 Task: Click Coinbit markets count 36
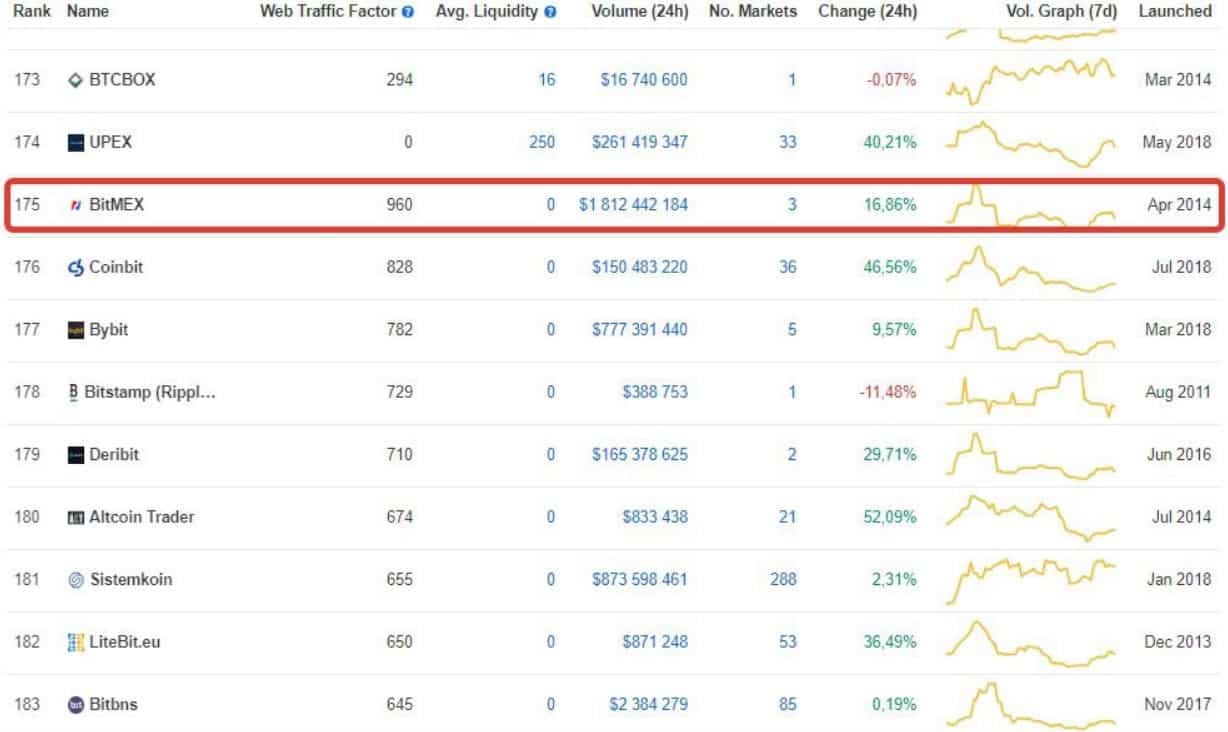click(787, 267)
